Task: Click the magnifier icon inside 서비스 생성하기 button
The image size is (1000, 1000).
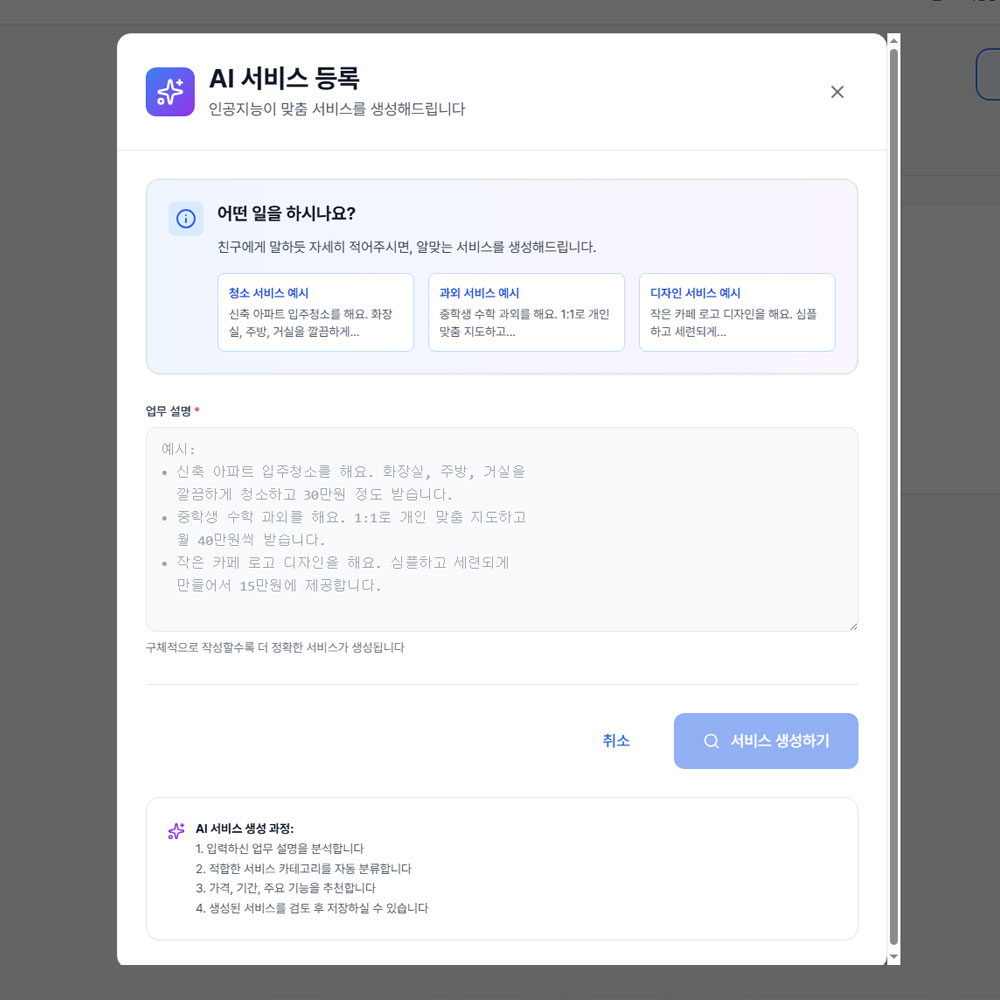Action: 711,740
